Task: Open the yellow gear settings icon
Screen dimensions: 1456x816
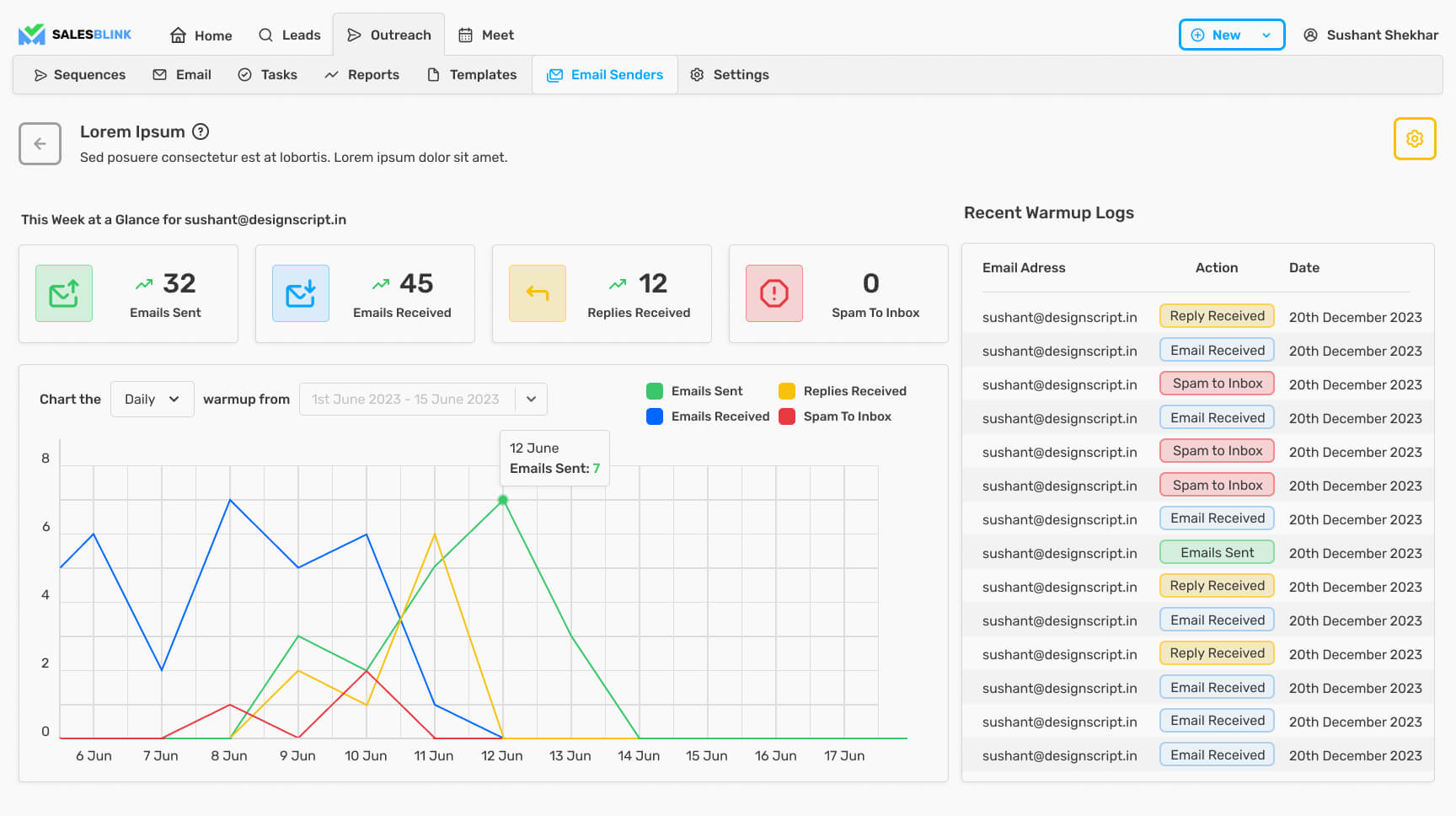Action: pos(1415,138)
